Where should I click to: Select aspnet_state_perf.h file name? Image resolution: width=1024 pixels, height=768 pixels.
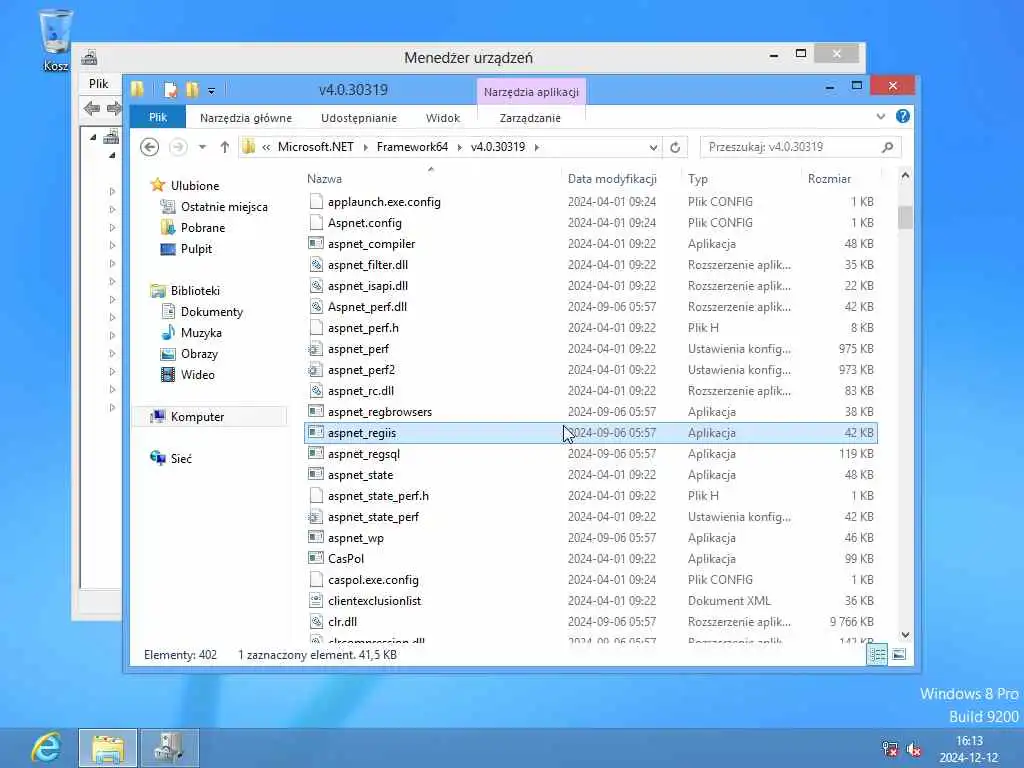click(x=378, y=496)
